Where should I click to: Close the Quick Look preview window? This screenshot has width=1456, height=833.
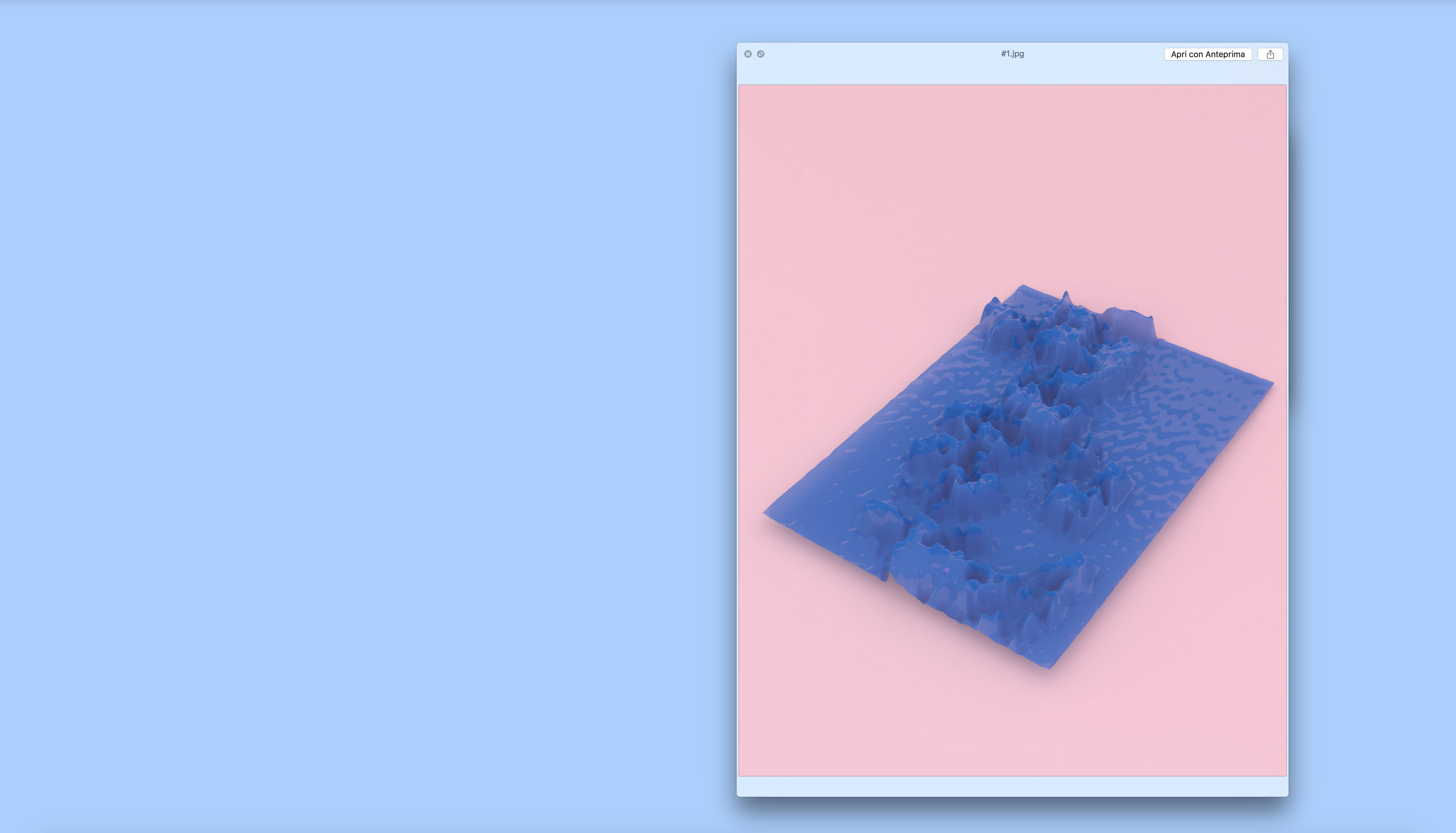747,54
